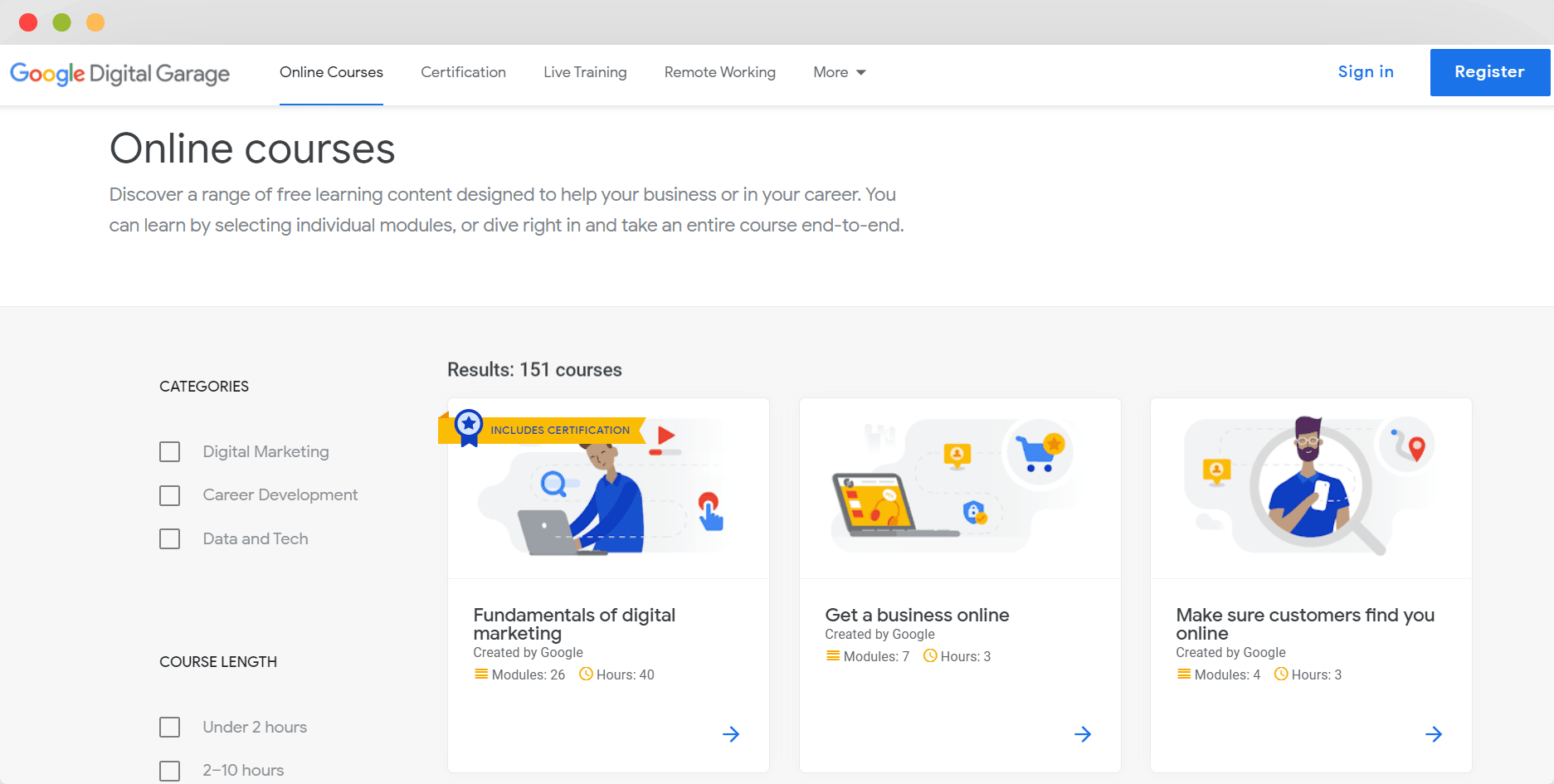Click arrow on Get a business online card
The height and width of the screenshot is (784, 1554).
click(x=1083, y=734)
